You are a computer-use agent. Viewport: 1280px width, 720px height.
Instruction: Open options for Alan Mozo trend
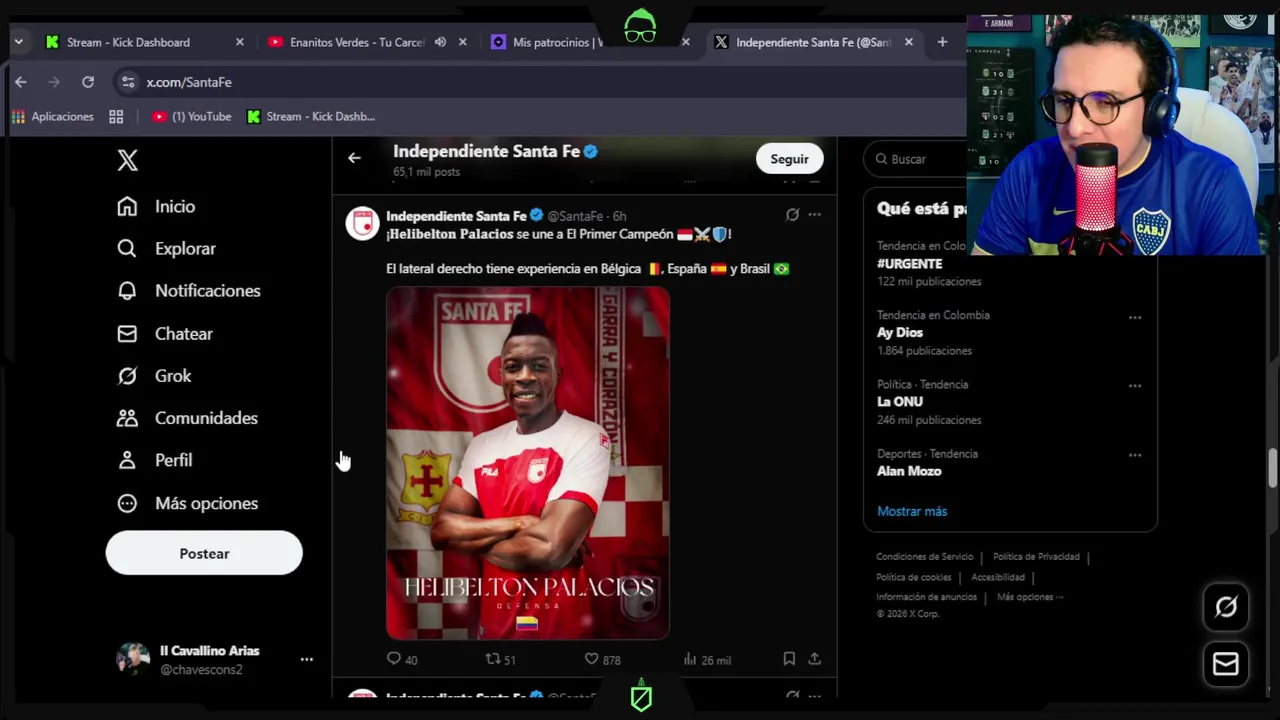pos(1135,455)
